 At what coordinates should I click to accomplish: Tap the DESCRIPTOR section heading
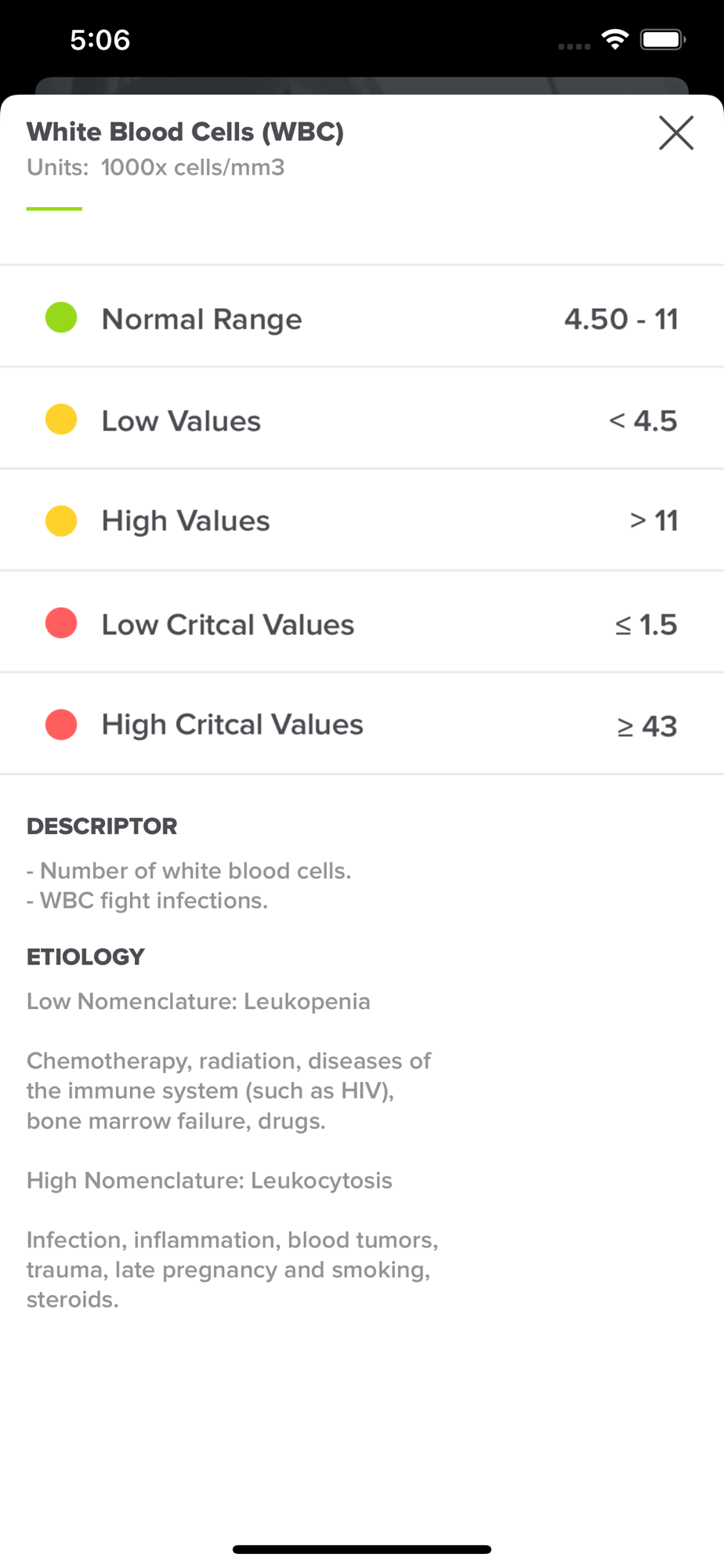click(x=102, y=826)
